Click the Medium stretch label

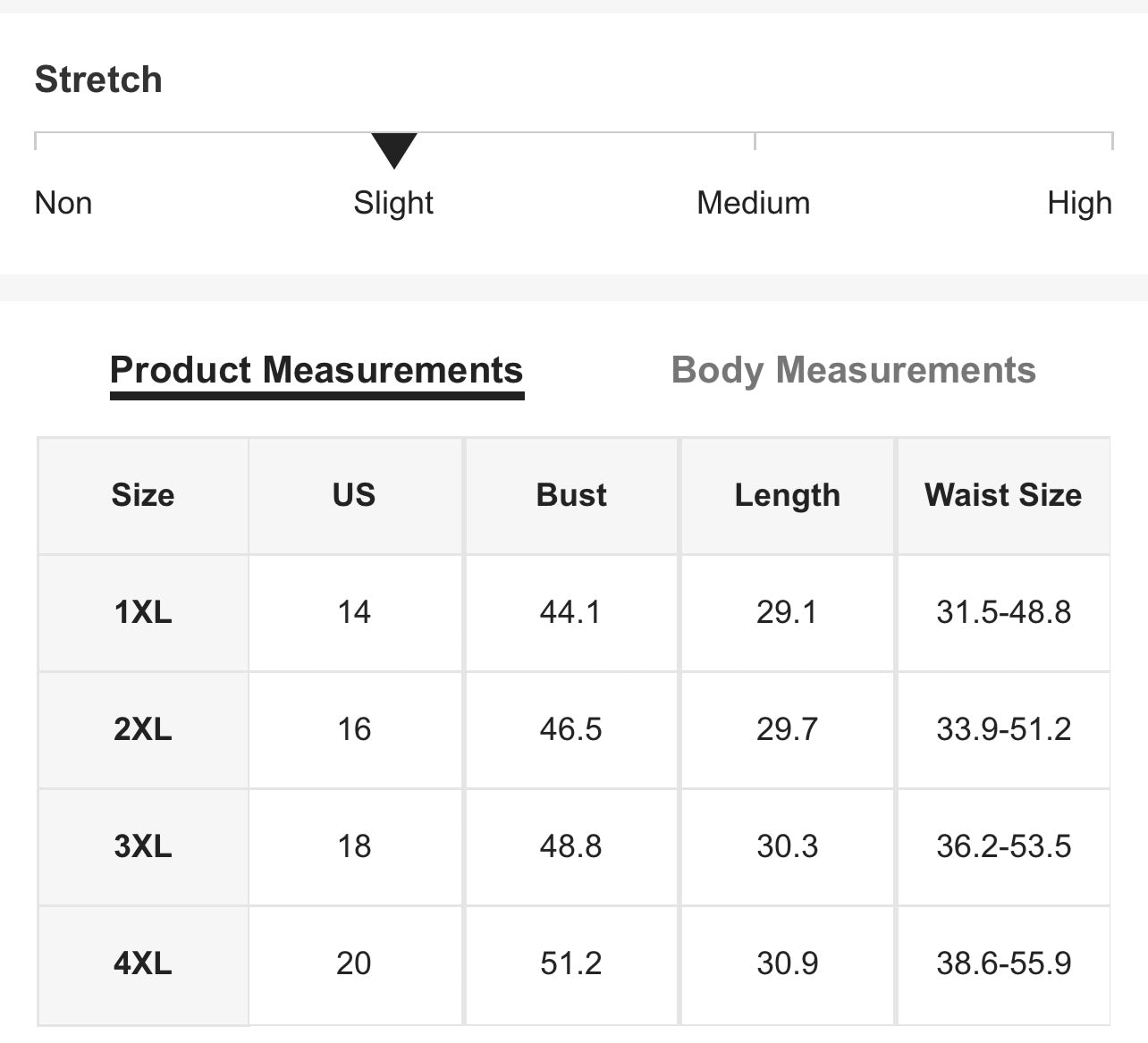[753, 203]
